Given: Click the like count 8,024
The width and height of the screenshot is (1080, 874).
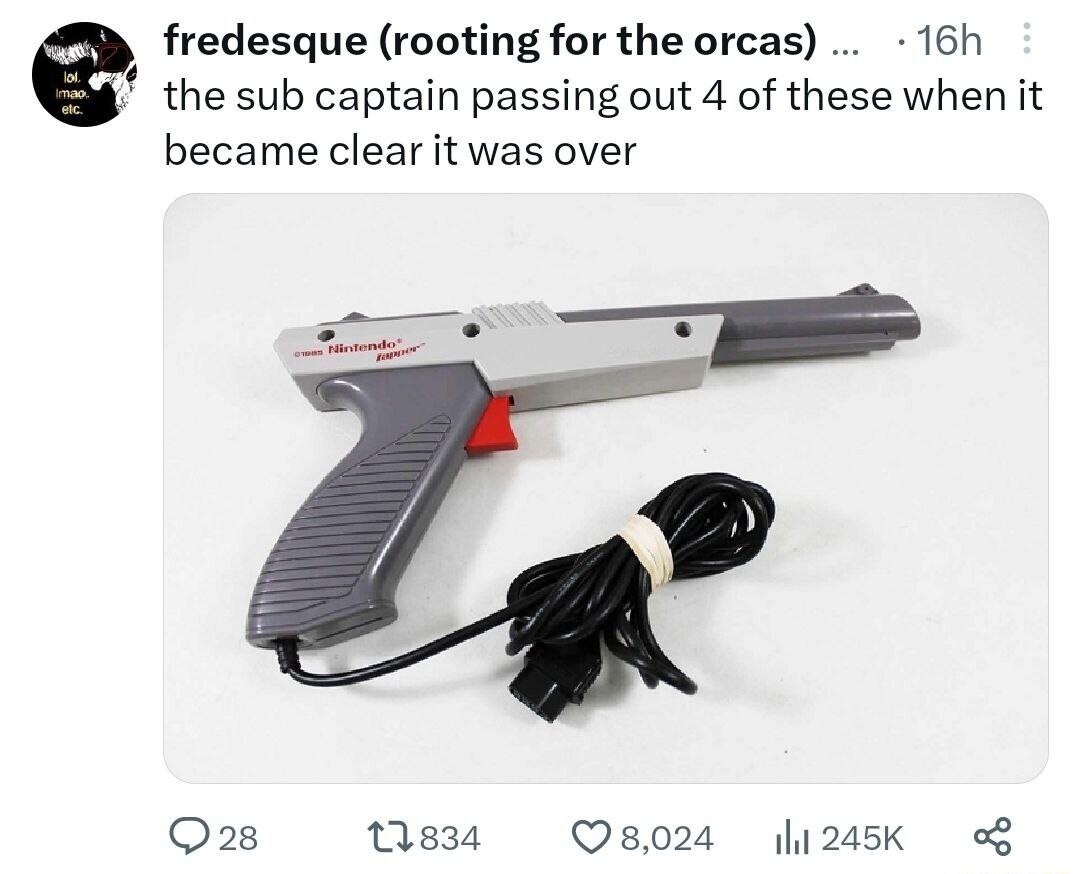Looking at the screenshot, I should 666,838.
